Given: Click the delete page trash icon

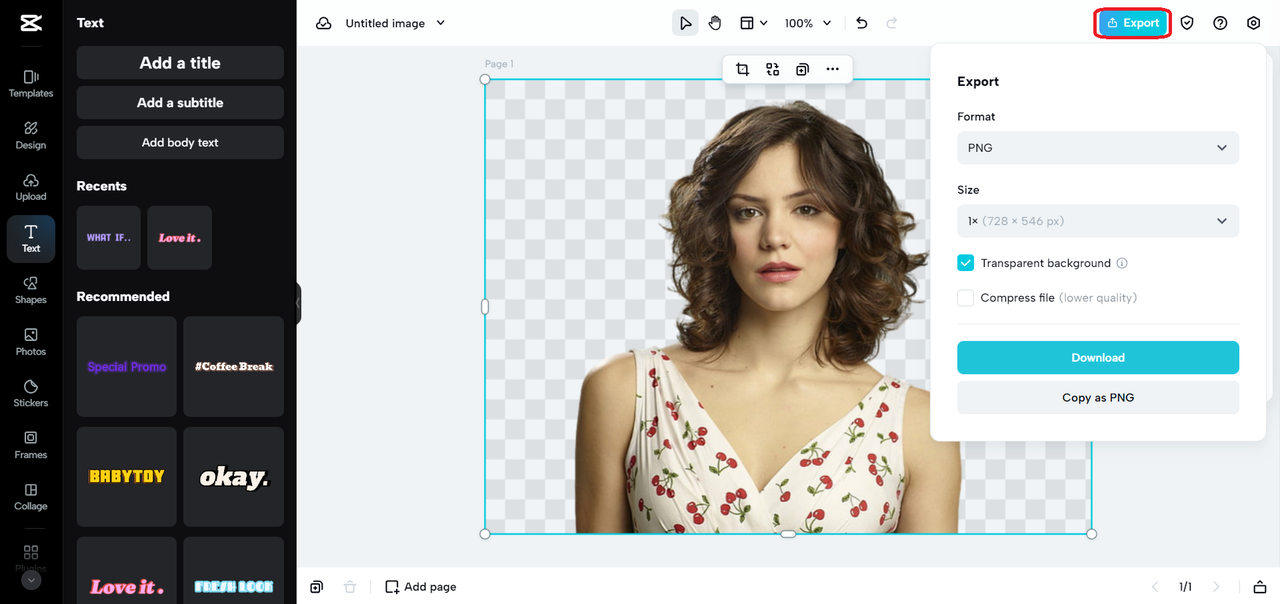Looking at the screenshot, I should click(x=350, y=587).
